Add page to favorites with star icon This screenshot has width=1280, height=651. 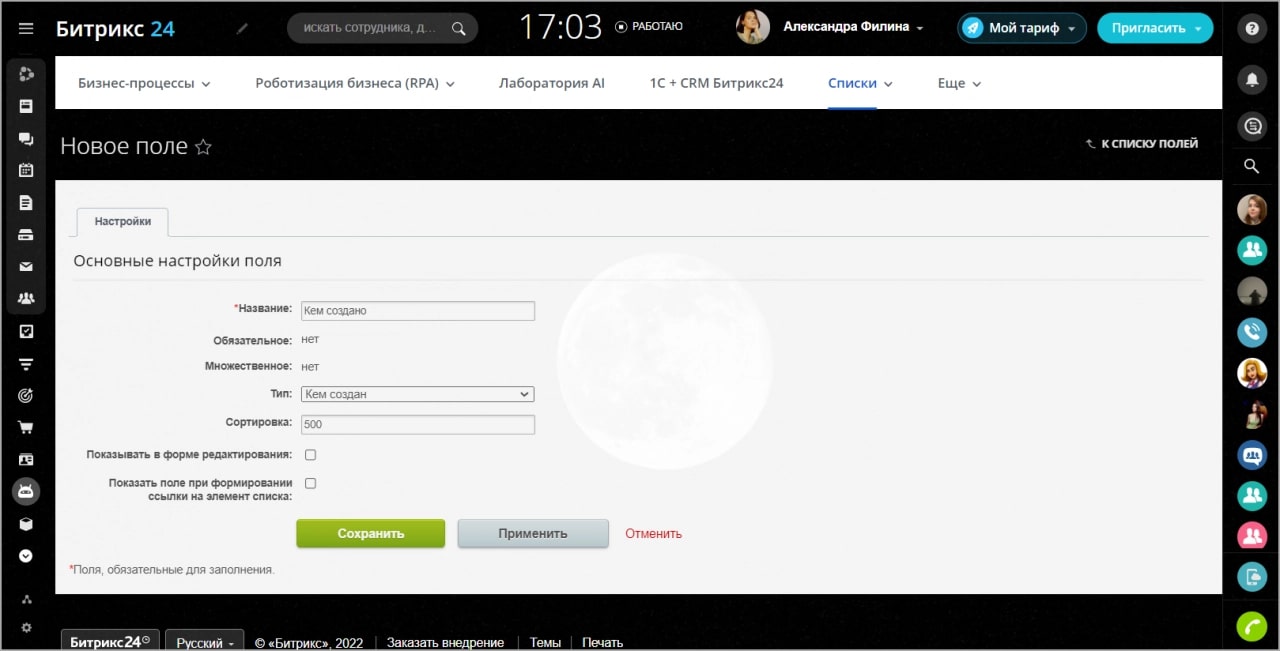pos(203,147)
